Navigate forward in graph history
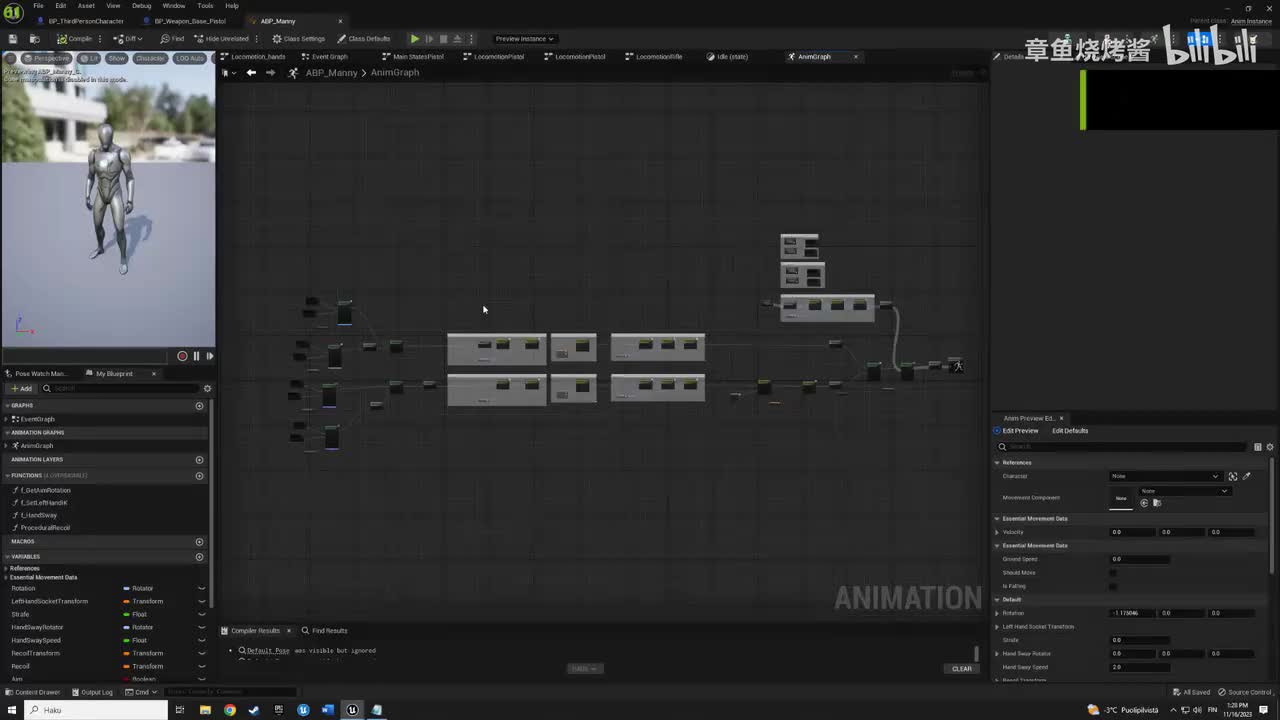The width and height of the screenshot is (1280, 720). [270, 73]
